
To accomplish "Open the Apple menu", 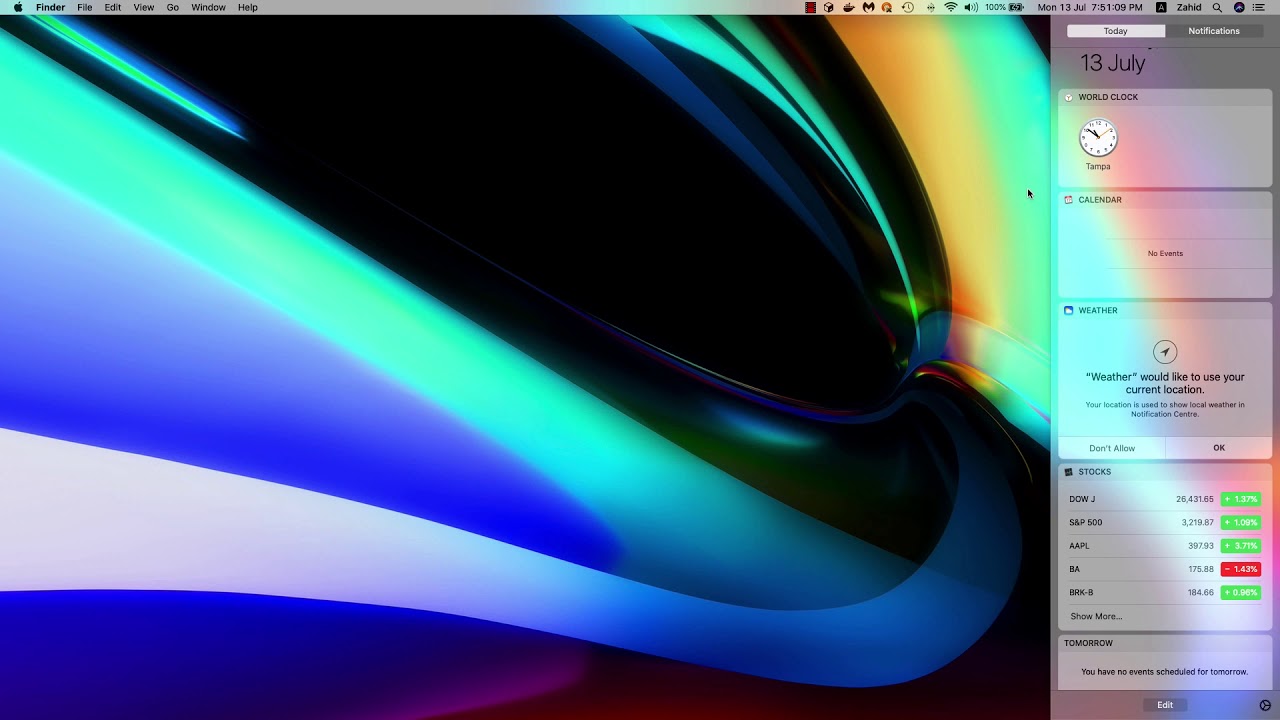I will [x=18, y=7].
